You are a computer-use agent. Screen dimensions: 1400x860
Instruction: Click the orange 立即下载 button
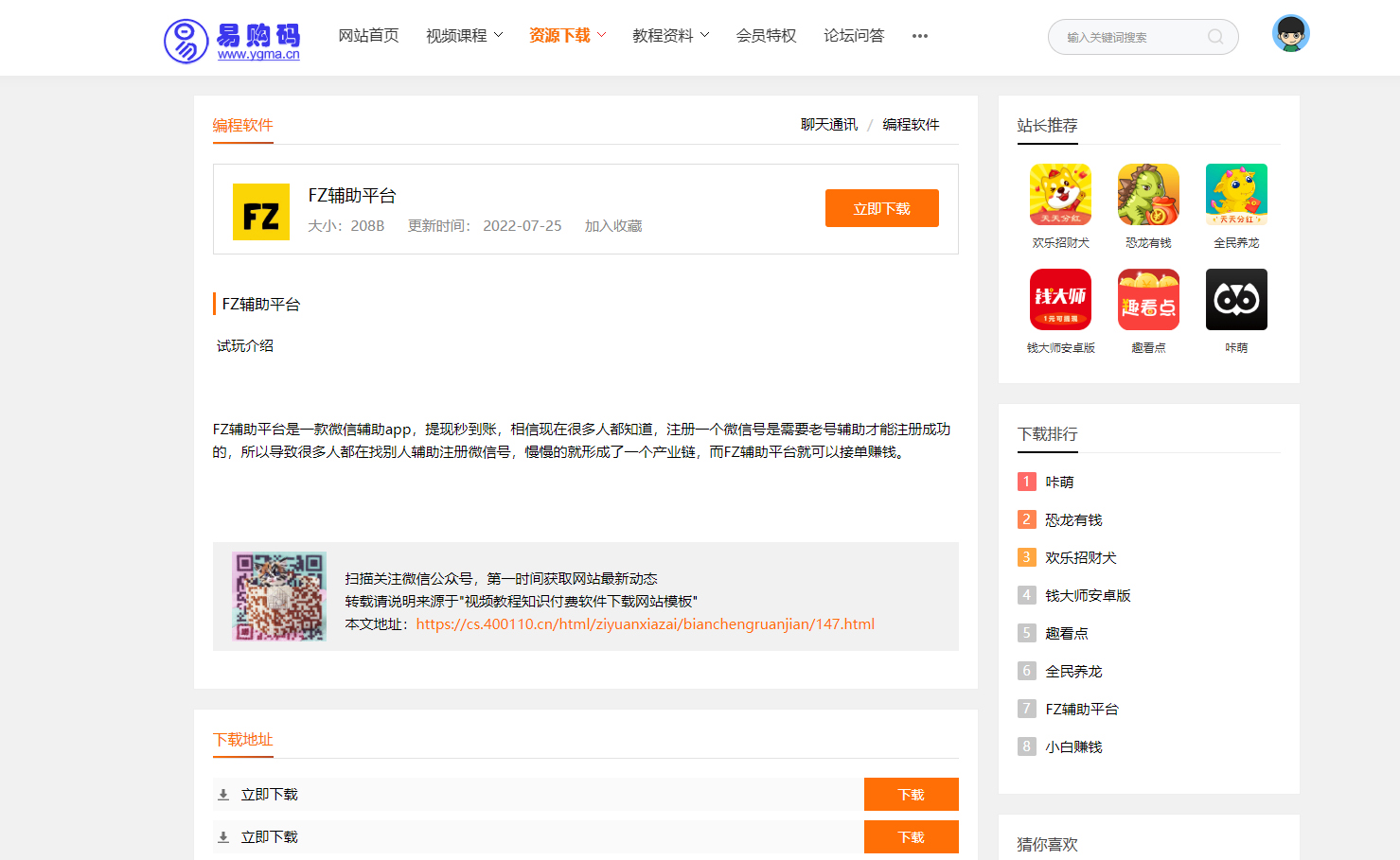tap(881, 208)
